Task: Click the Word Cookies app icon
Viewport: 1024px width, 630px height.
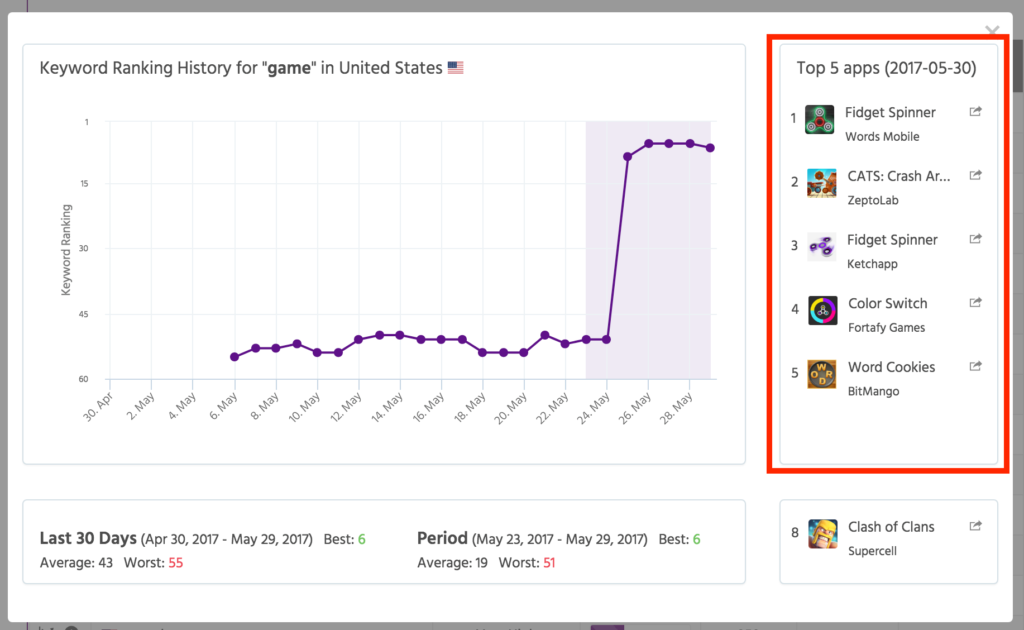Action: [822, 374]
